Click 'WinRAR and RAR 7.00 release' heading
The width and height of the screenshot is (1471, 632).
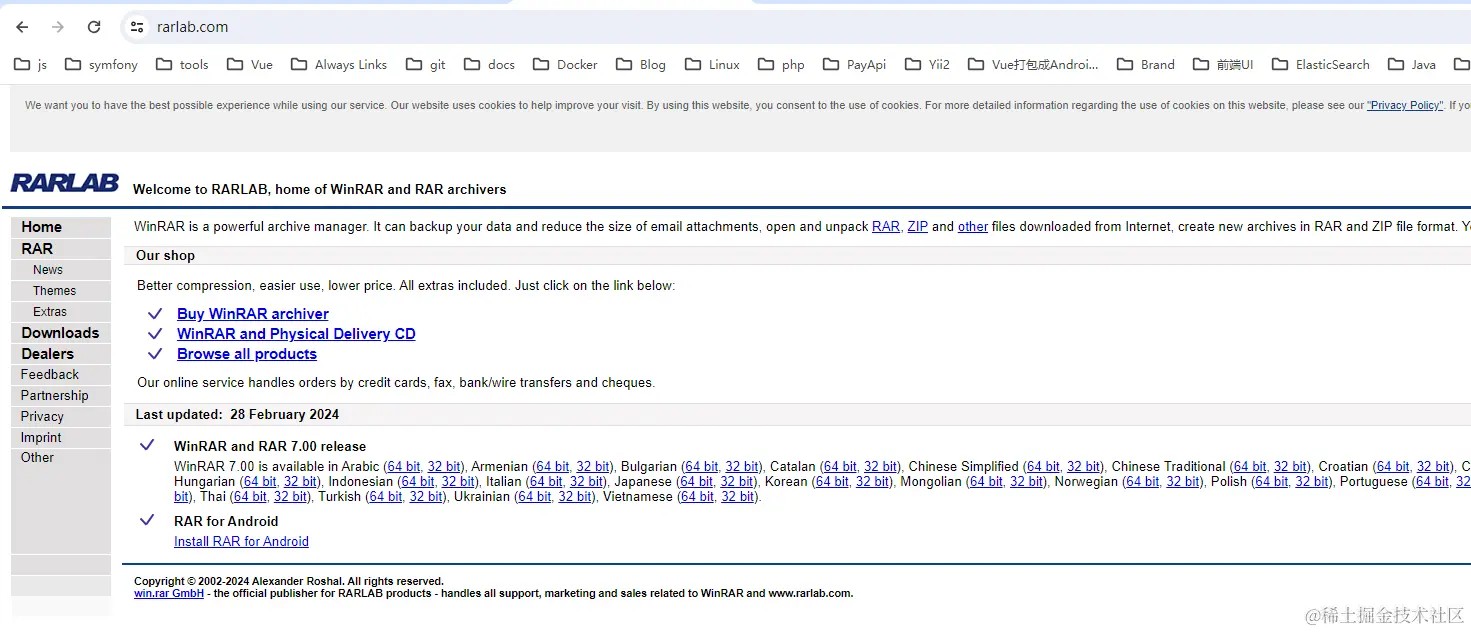[x=270, y=447]
